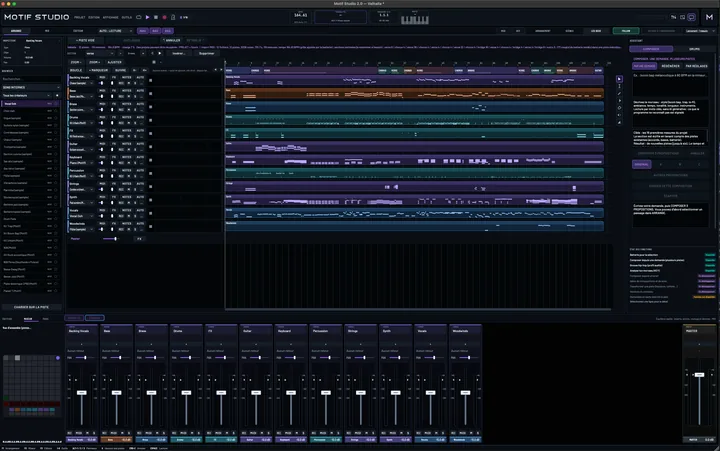The height and width of the screenshot is (451, 720).
Task: Click the purple dot on the pad grid
Action: point(58,358)
